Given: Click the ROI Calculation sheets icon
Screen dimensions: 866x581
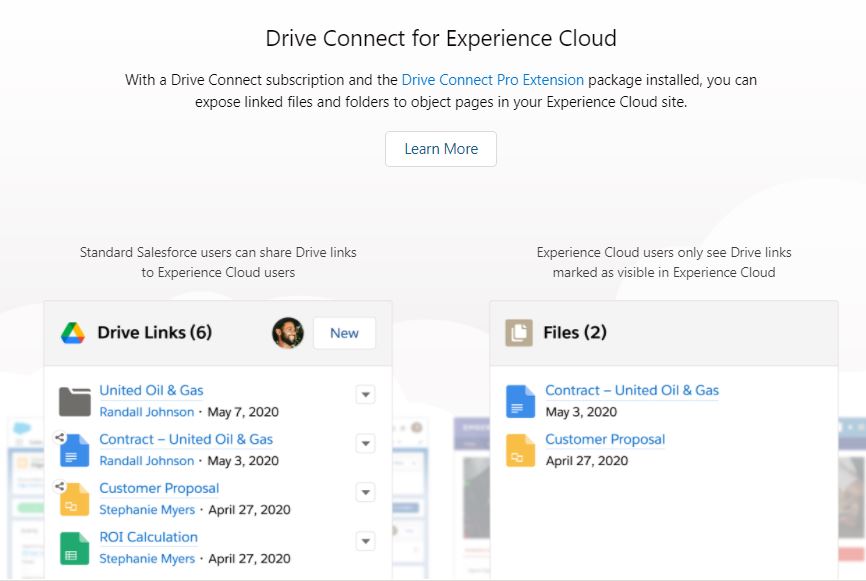Looking at the screenshot, I should (75, 548).
